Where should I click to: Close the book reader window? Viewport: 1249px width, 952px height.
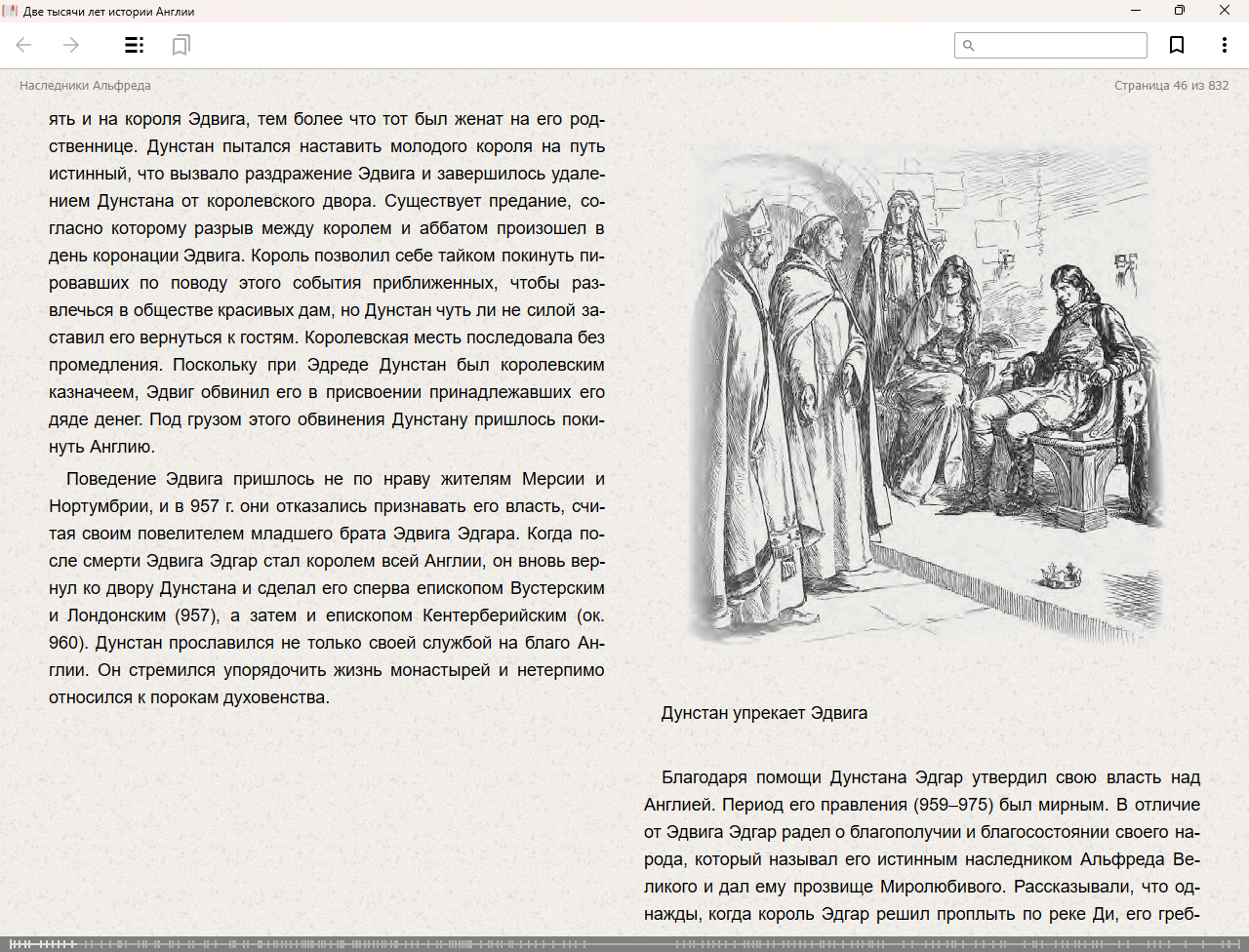coord(1225,11)
